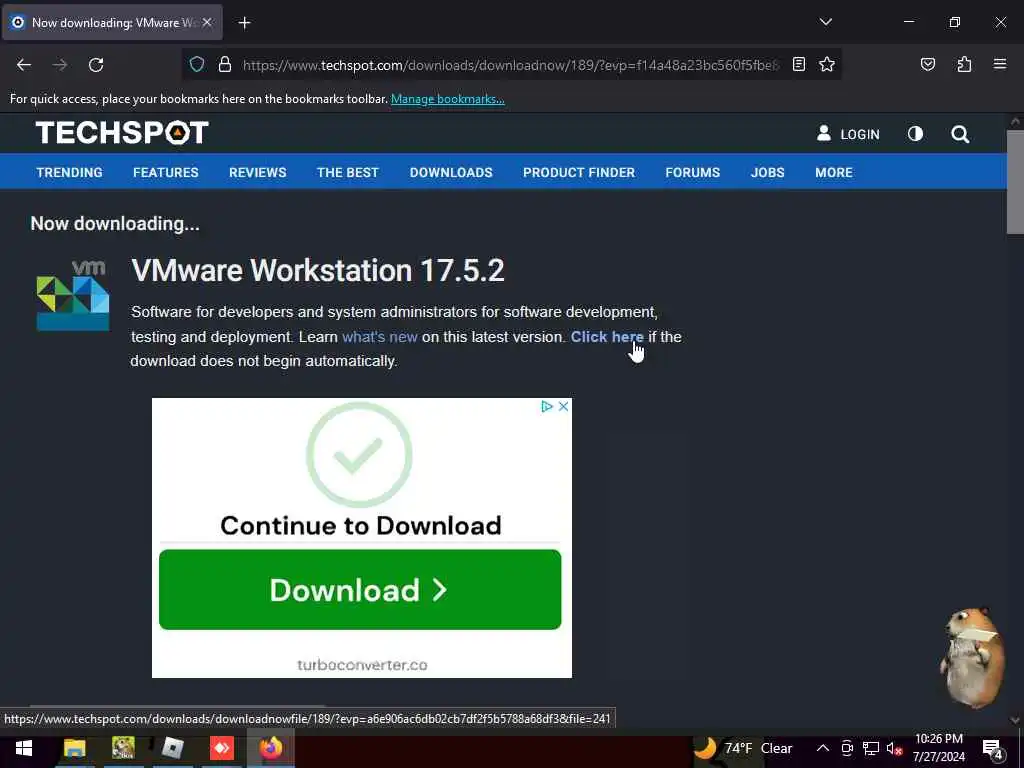Bookmark this page with the star icon
The height and width of the screenshot is (768, 1024).
click(x=827, y=64)
